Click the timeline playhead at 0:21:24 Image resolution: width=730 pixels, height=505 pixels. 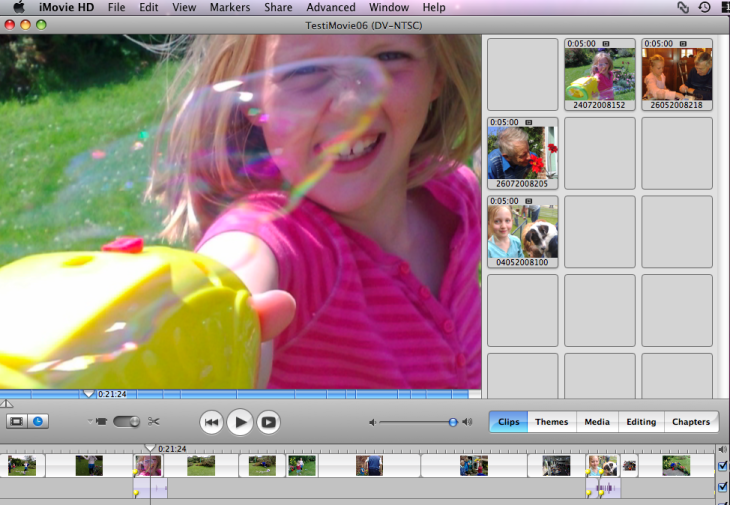pos(149,448)
